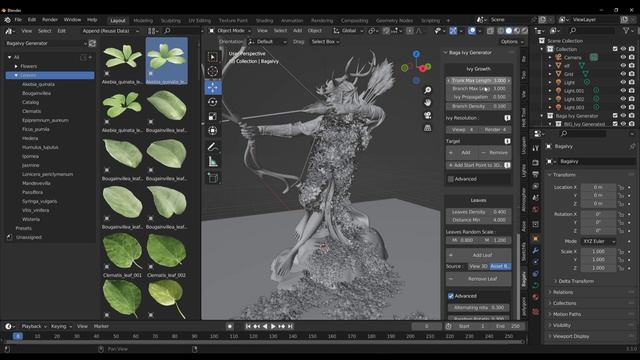Activate the Transform tool
The image size is (640, 360).
point(213,131)
